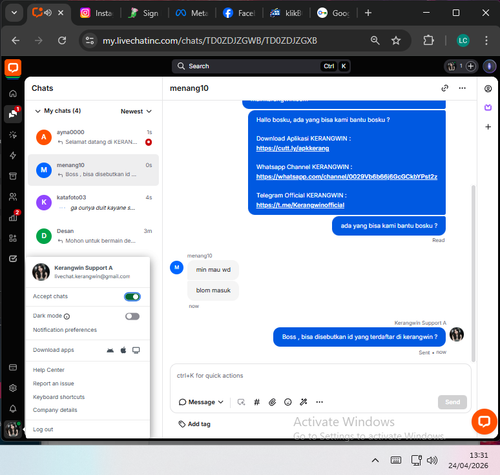This screenshot has width=500, height=475.
Task: Open the katafoto03 chat in list
Action: tap(94, 203)
